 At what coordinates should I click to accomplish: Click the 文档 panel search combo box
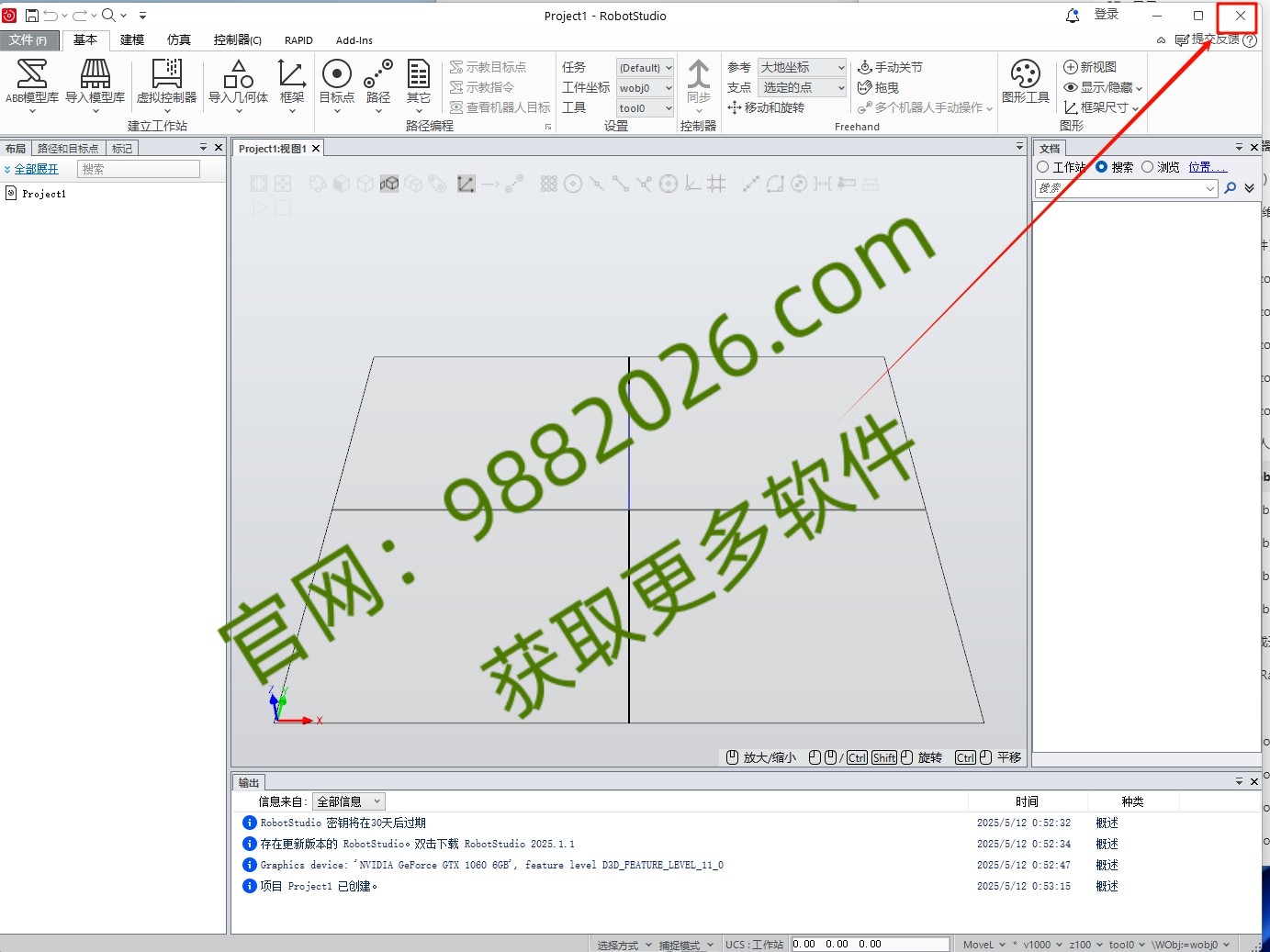pos(1127,188)
